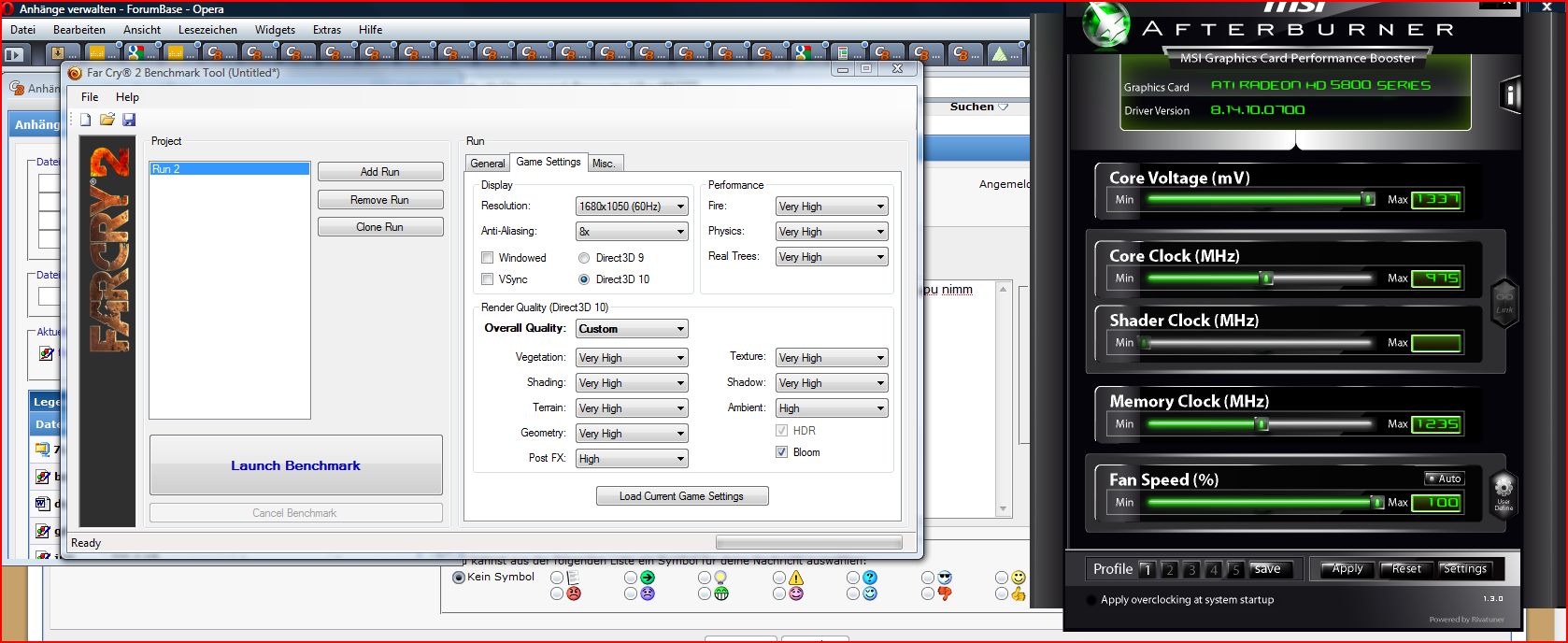This screenshot has width=1568, height=643.
Task: Open Afterburner's Settings button
Action: [x=1464, y=569]
